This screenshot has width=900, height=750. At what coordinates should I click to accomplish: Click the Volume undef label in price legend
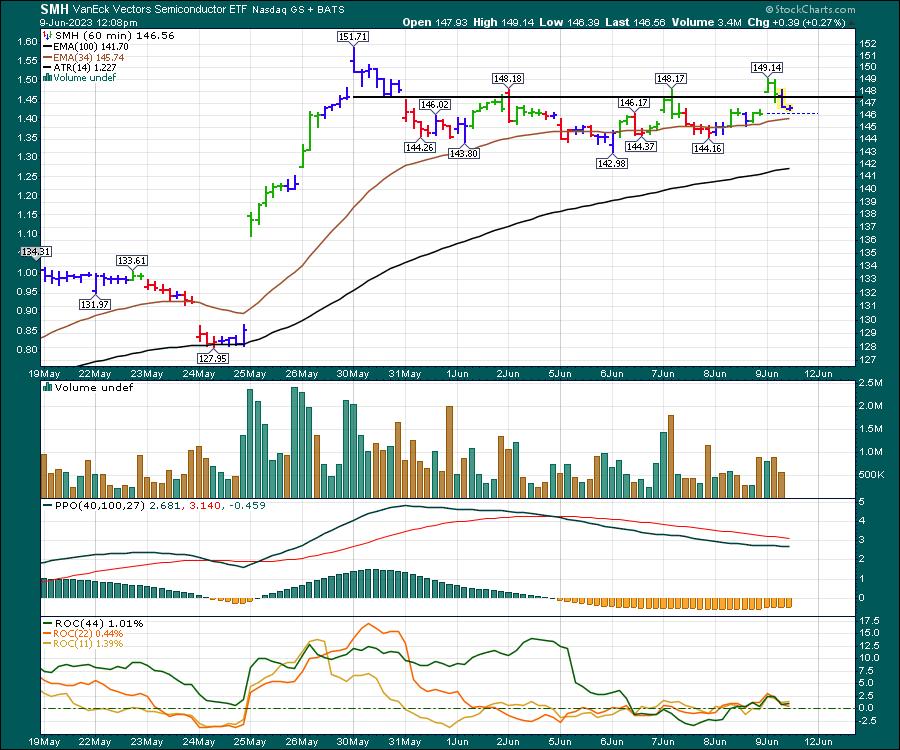[x=80, y=77]
